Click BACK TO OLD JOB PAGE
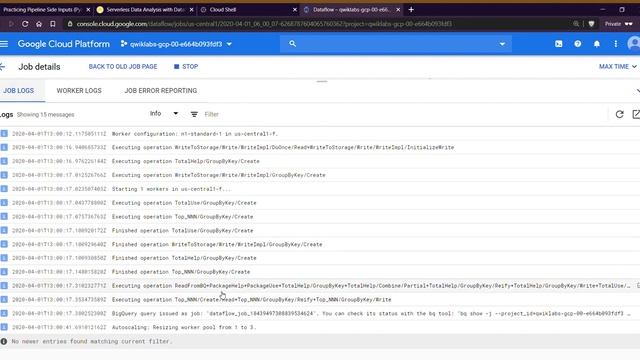Viewport: 640px width, 360px height. [x=123, y=67]
